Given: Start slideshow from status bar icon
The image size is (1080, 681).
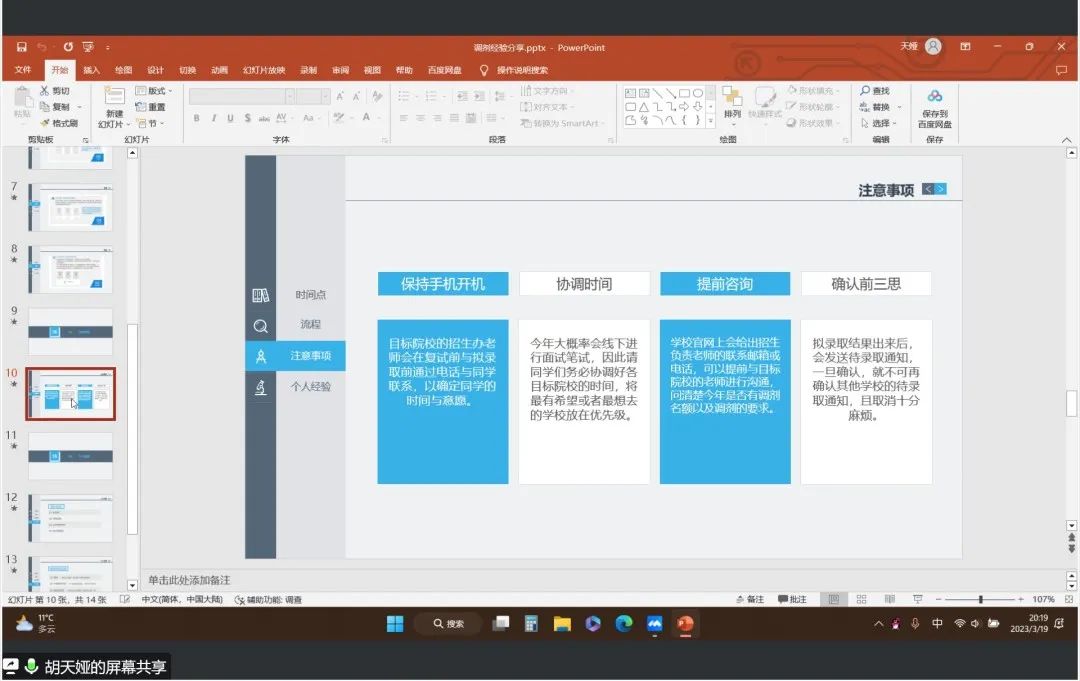Looking at the screenshot, I should pos(917,599).
